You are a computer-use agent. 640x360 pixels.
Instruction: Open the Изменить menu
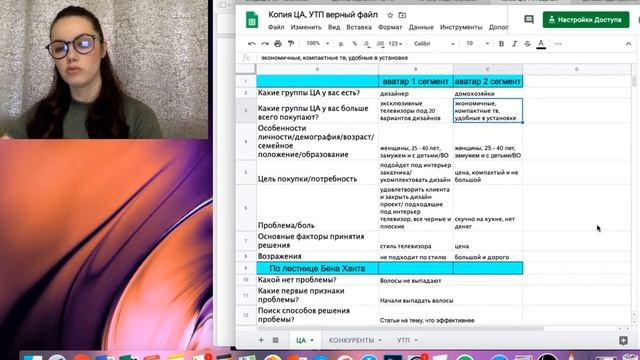click(x=306, y=27)
